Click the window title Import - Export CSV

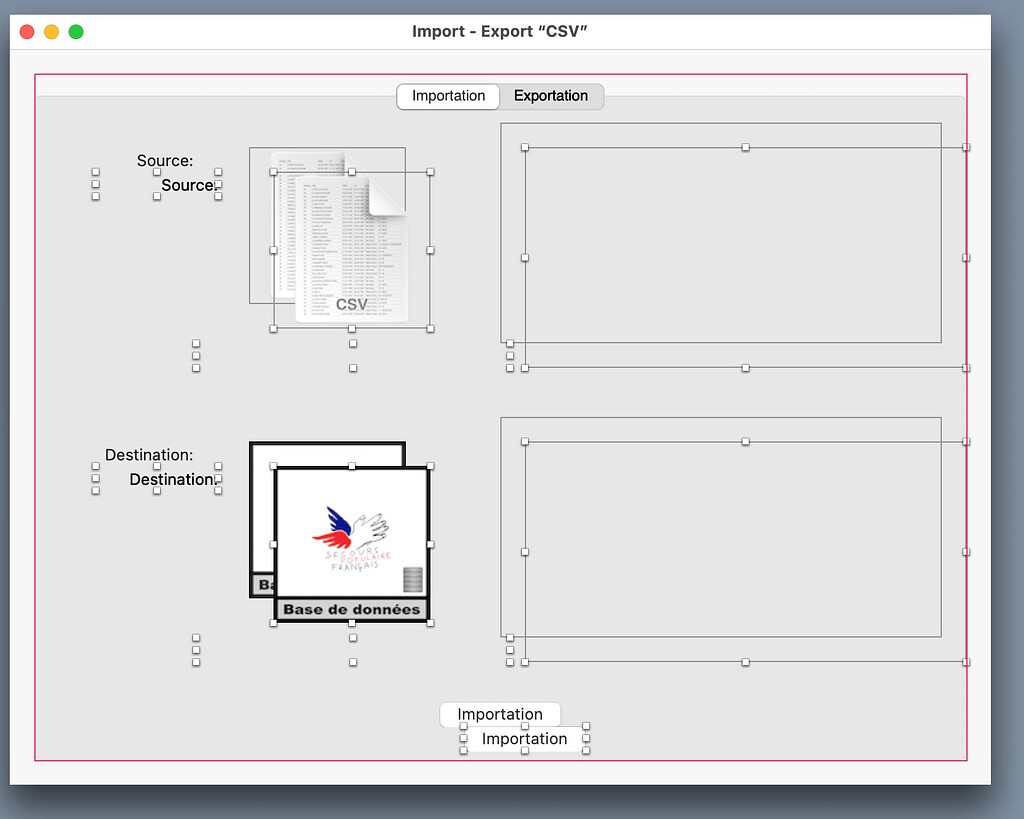(501, 31)
